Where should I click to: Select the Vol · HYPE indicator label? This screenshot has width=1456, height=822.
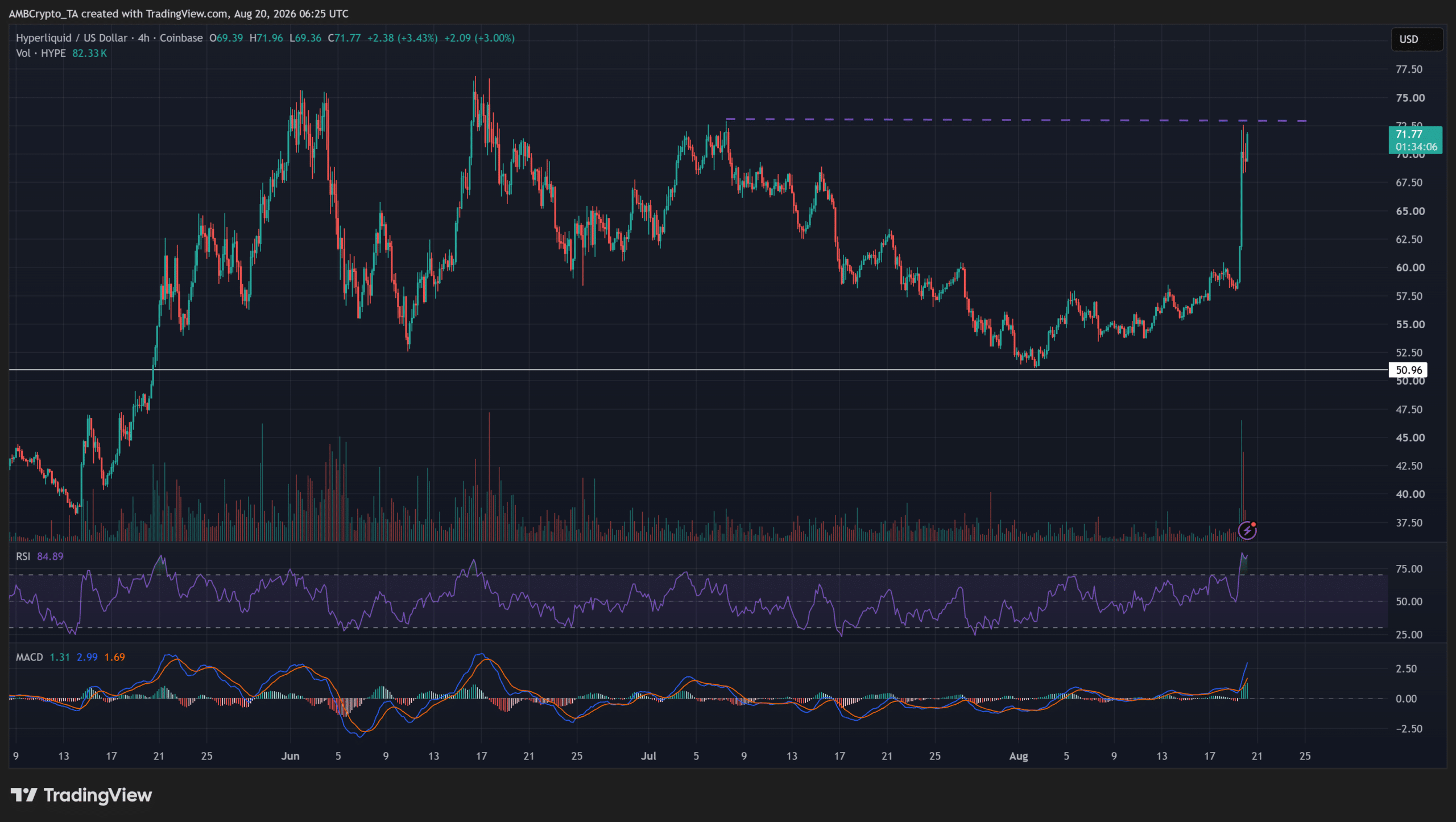[x=41, y=53]
